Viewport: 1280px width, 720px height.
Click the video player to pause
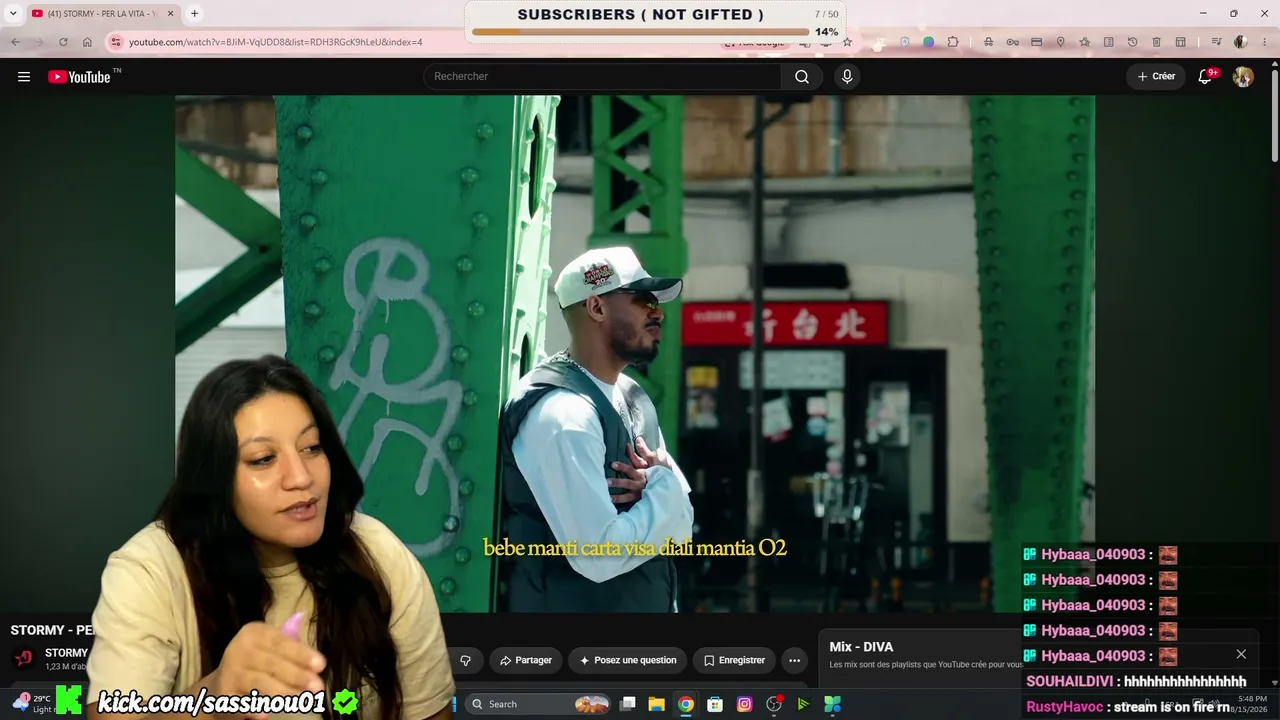coord(635,353)
